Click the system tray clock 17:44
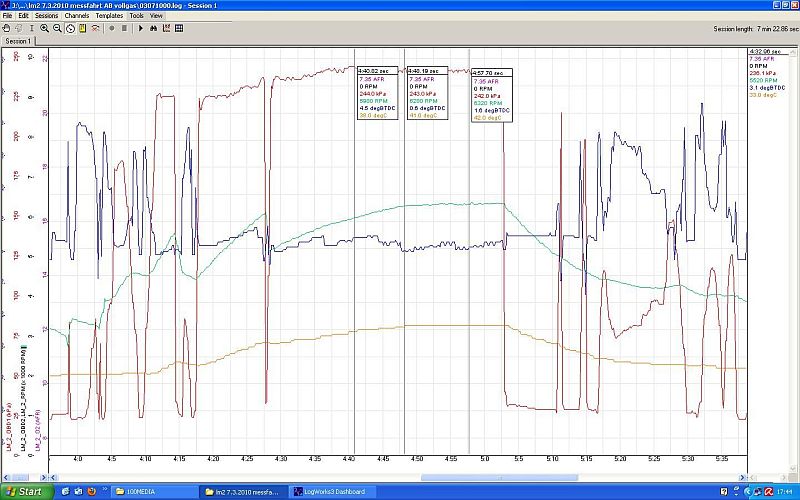Screen dimensions: 800x500 786,492
